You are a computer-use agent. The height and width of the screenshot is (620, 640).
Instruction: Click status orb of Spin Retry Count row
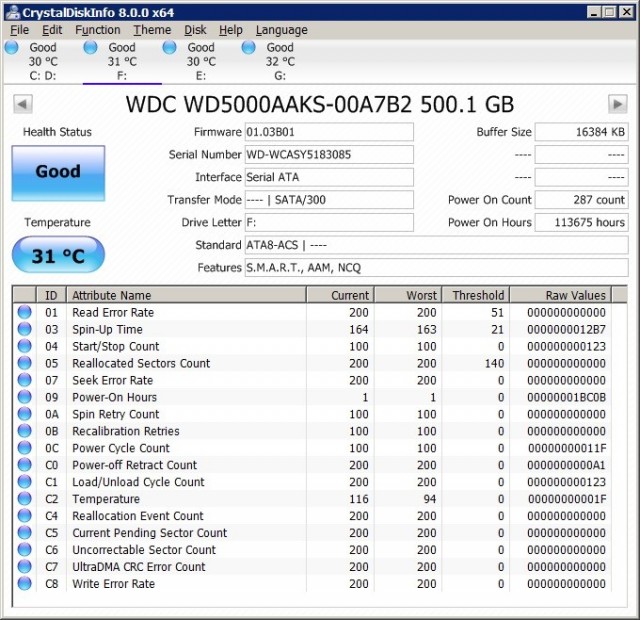[24, 414]
